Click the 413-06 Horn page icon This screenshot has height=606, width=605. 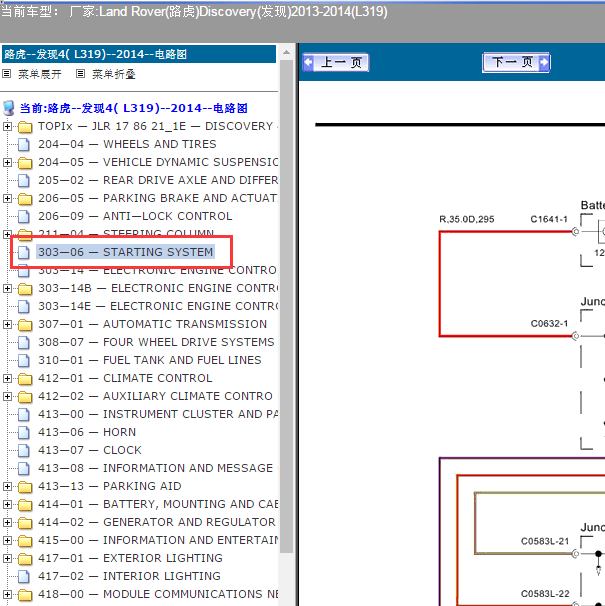[24, 432]
